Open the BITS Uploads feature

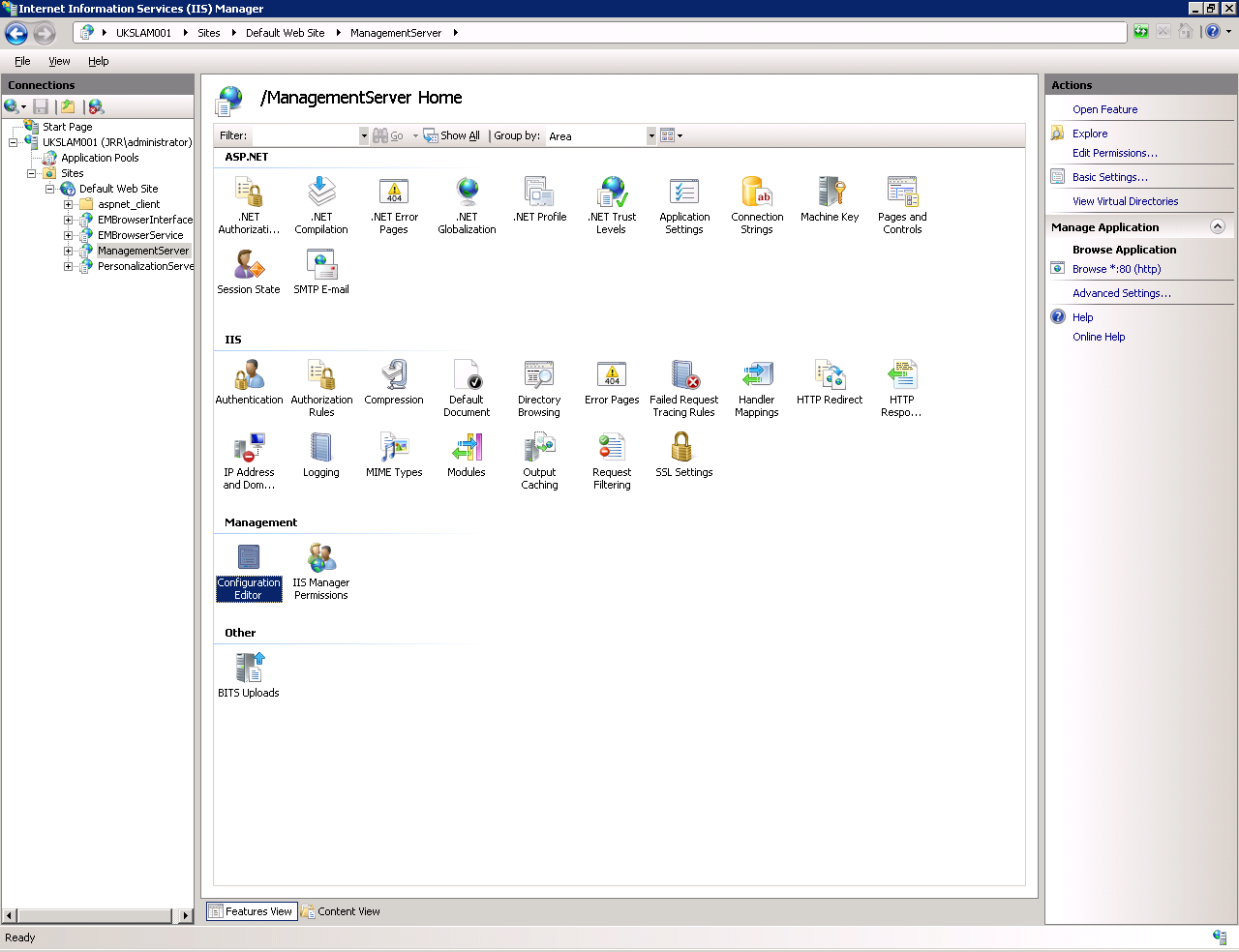[x=249, y=675]
